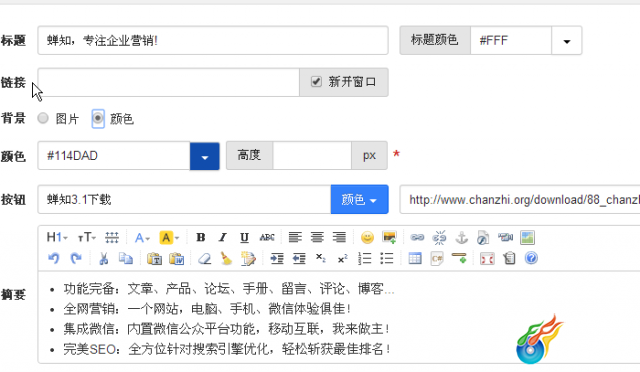
Task: Paste as plain text
Action: click(x=154, y=258)
